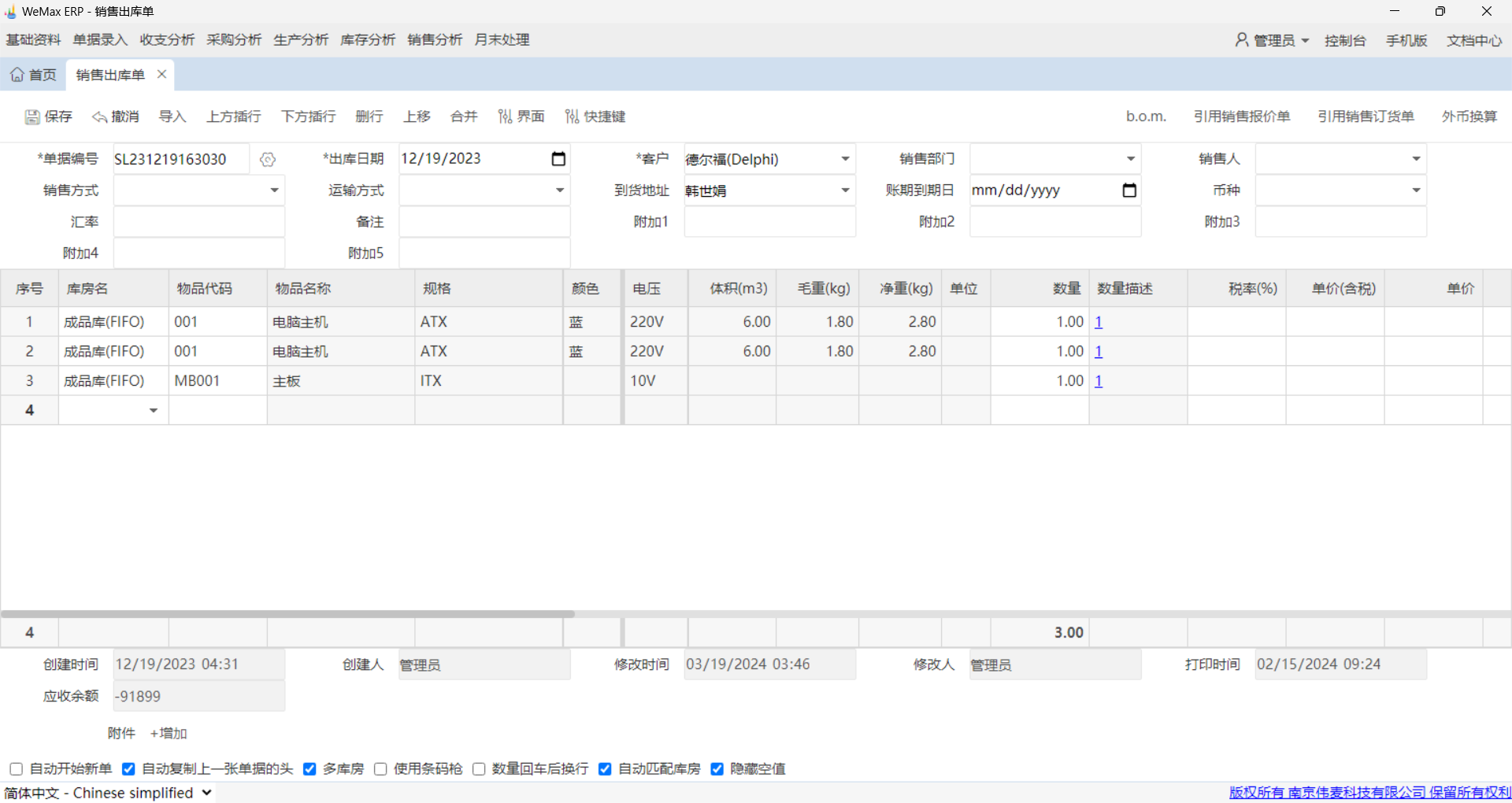Open the 库存分析 menu
The width and height of the screenshot is (1512, 803).
click(368, 40)
